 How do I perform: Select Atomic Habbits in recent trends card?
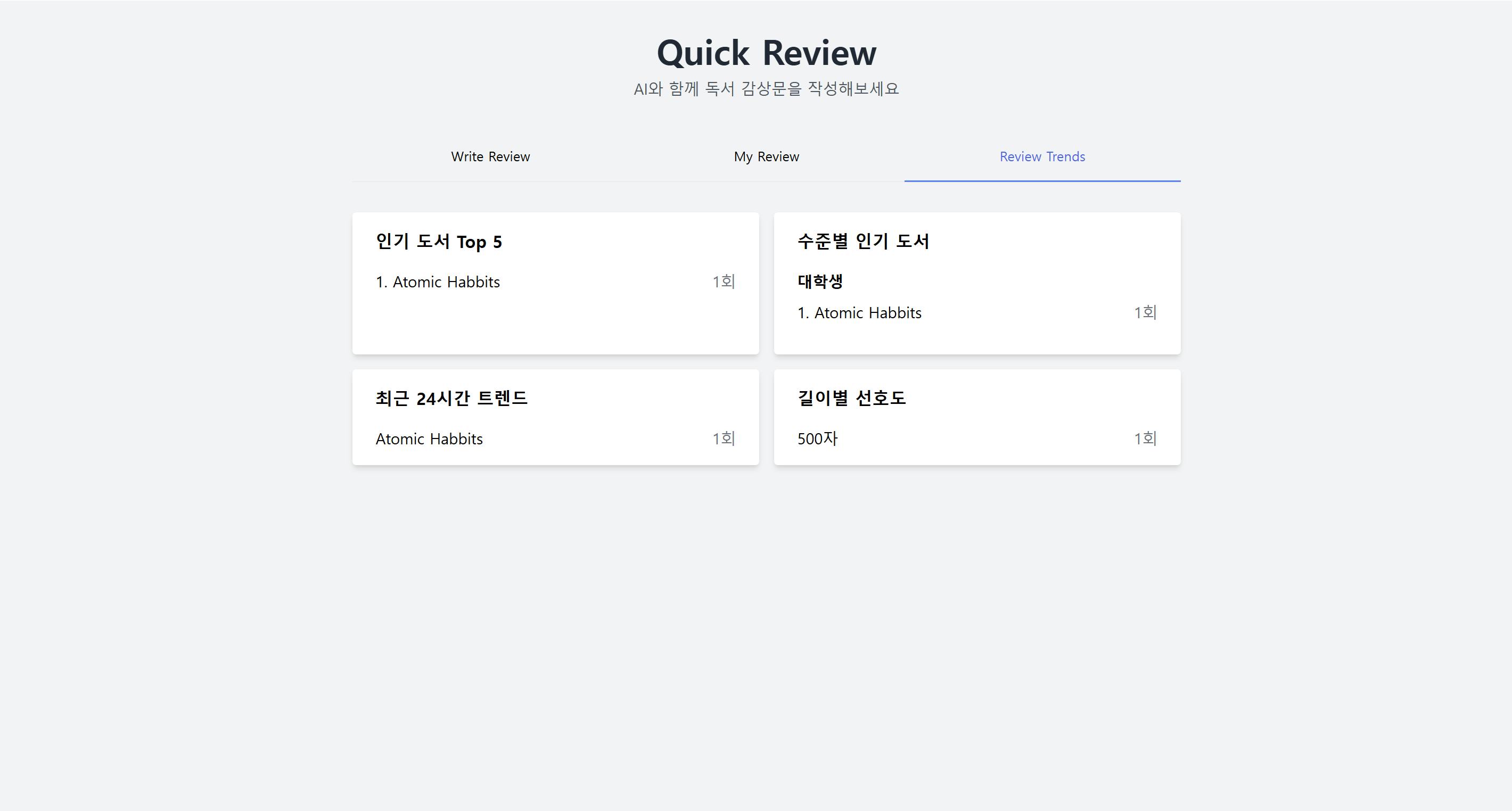coord(429,438)
